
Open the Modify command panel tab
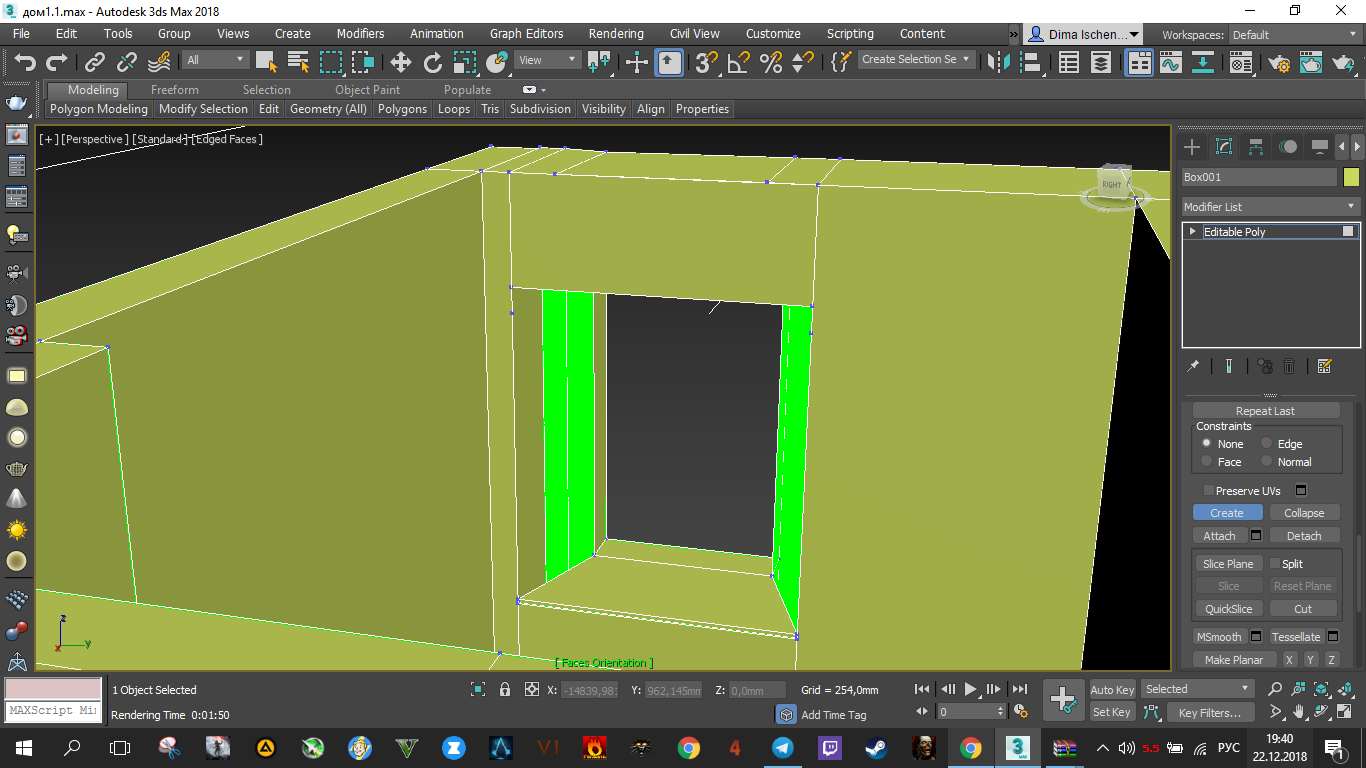[x=1223, y=147]
